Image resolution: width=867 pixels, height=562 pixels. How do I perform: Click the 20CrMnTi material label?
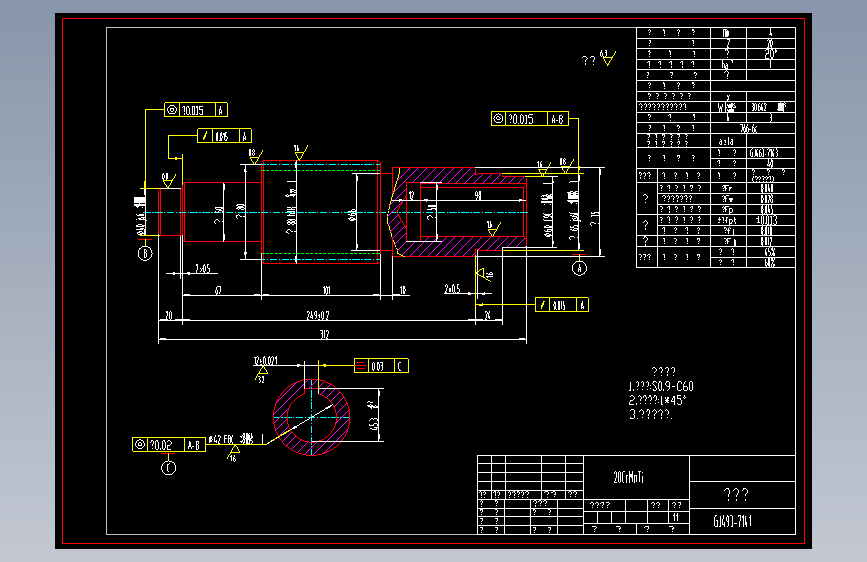pos(628,477)
